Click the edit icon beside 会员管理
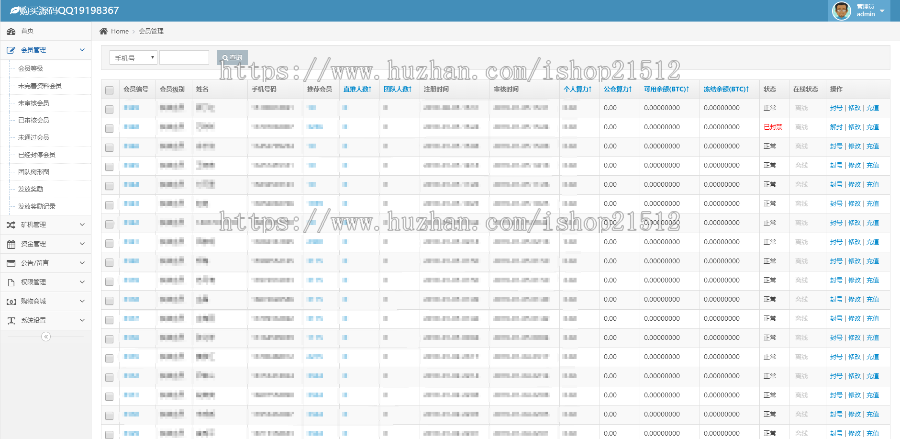The width and height of the screenshot is (900, 439). point(11,50)
